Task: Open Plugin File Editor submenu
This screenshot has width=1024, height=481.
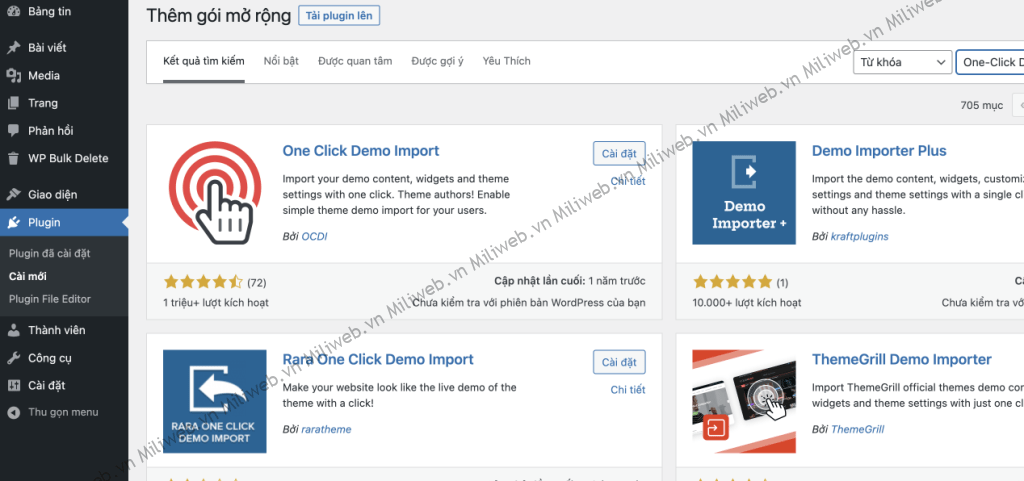Action: coord(50,299)
